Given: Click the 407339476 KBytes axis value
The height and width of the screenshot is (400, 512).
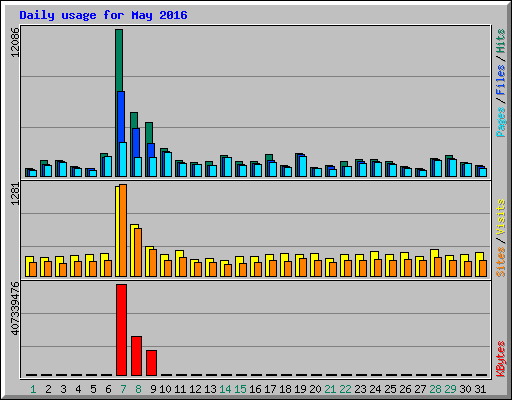Looking at the screenshot, I should click(x=15, y=308).
